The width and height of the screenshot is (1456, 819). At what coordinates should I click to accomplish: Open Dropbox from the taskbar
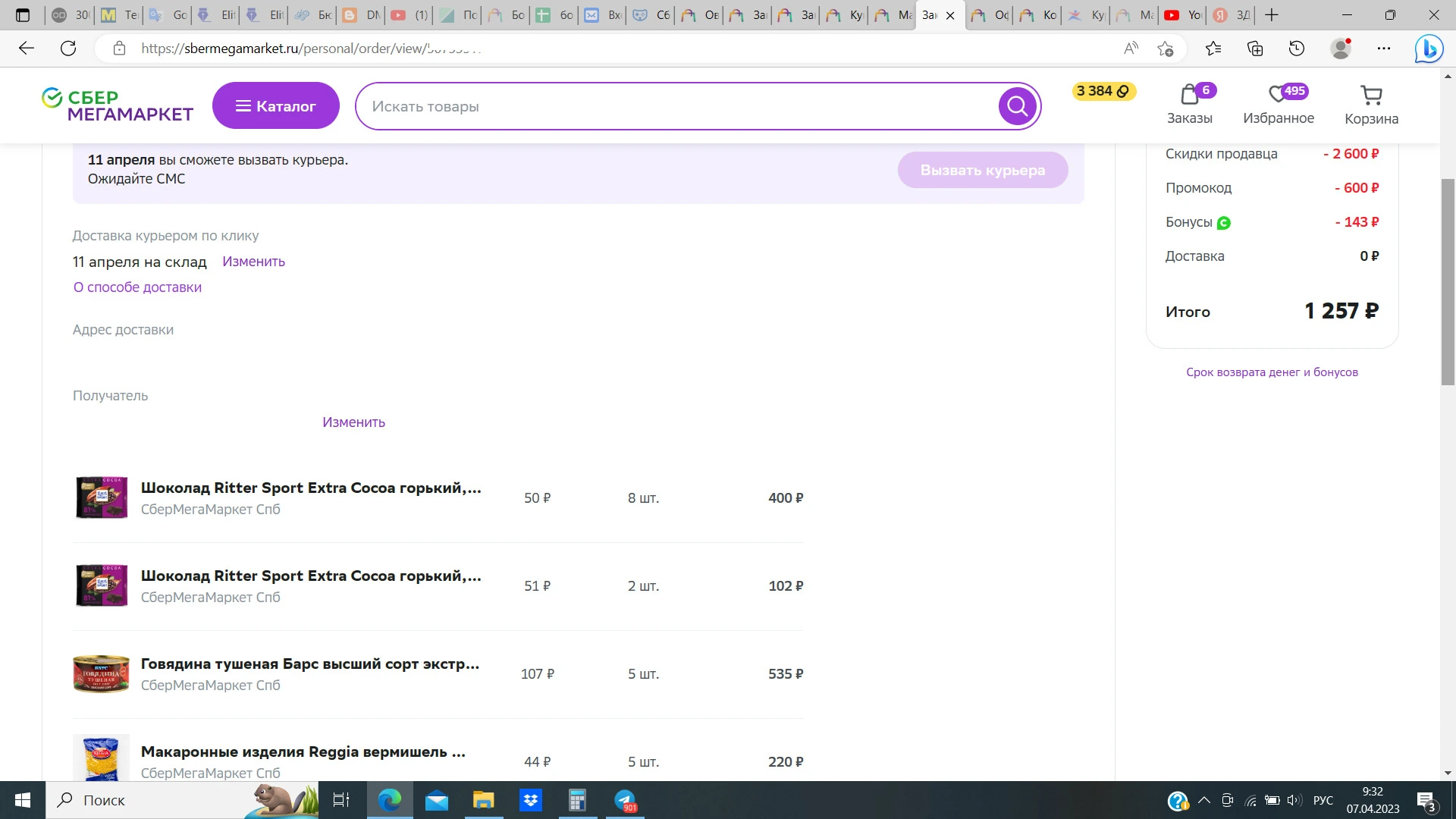[531, 800]
